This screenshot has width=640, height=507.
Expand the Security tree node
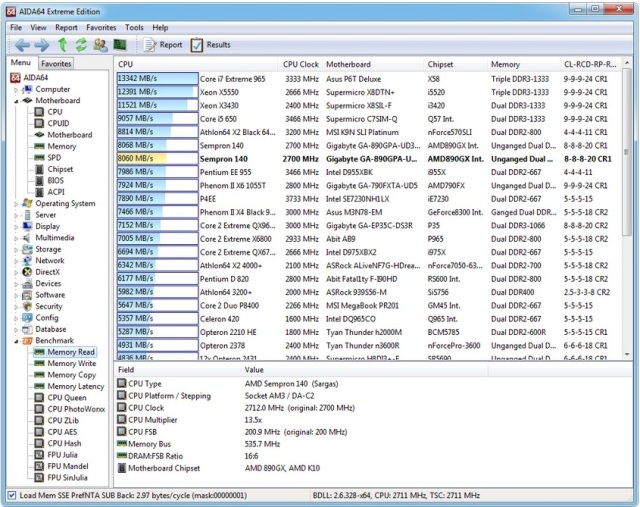[x=16, y=307]
